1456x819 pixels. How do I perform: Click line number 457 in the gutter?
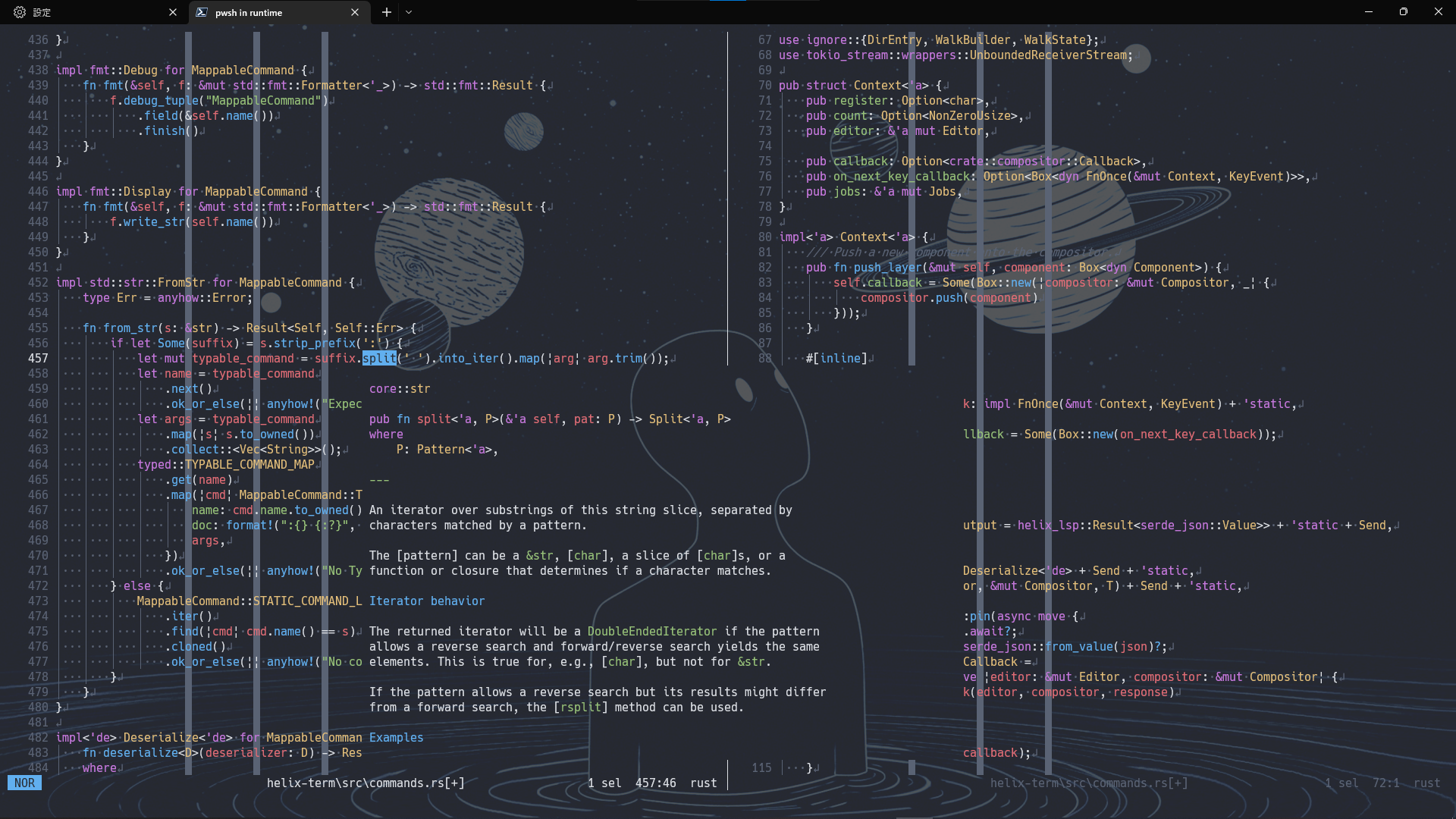tap(38, 358)
